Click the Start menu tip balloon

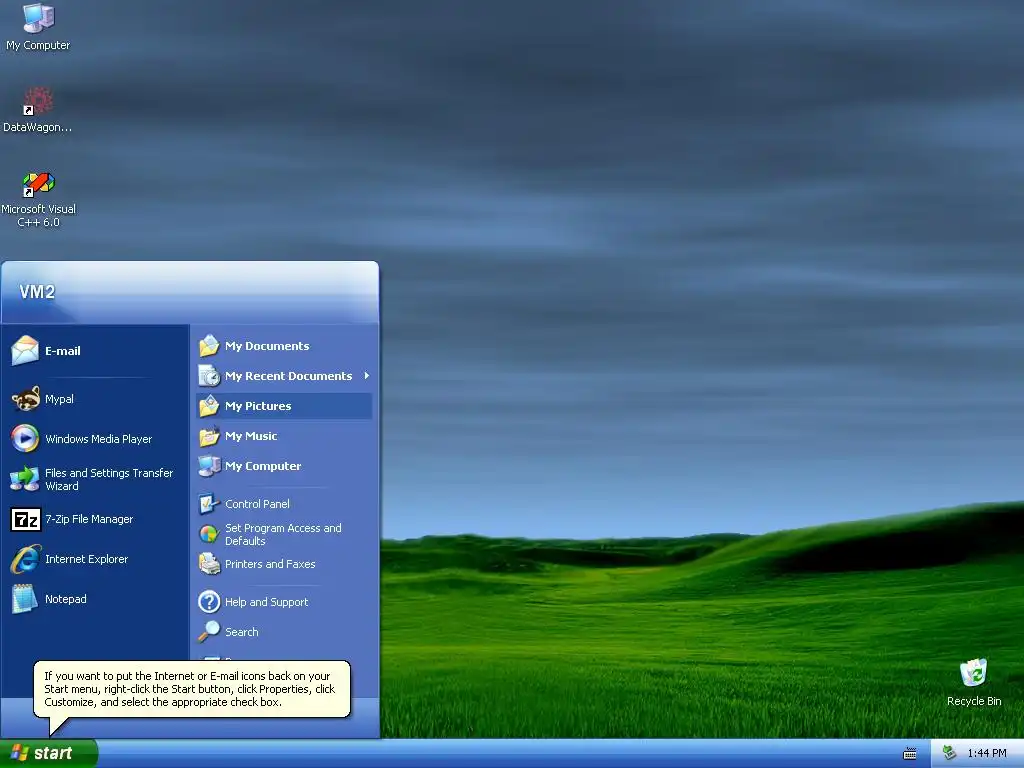click(192, 689)
